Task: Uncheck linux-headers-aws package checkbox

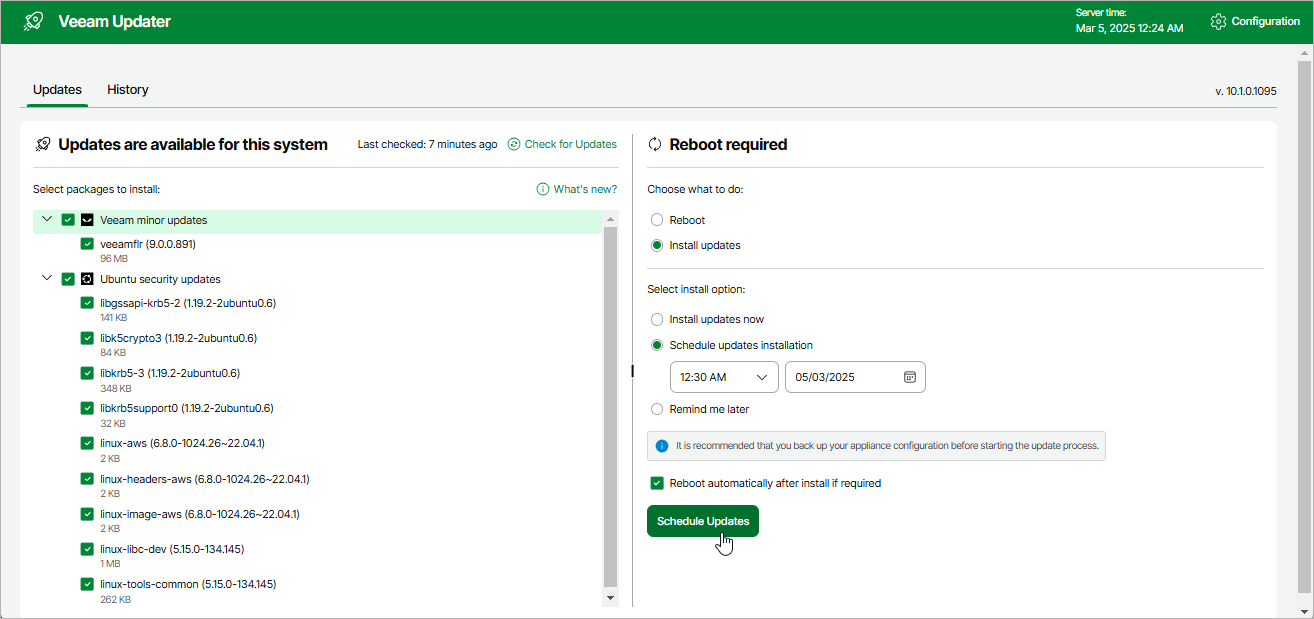Action: pos(87,479)
